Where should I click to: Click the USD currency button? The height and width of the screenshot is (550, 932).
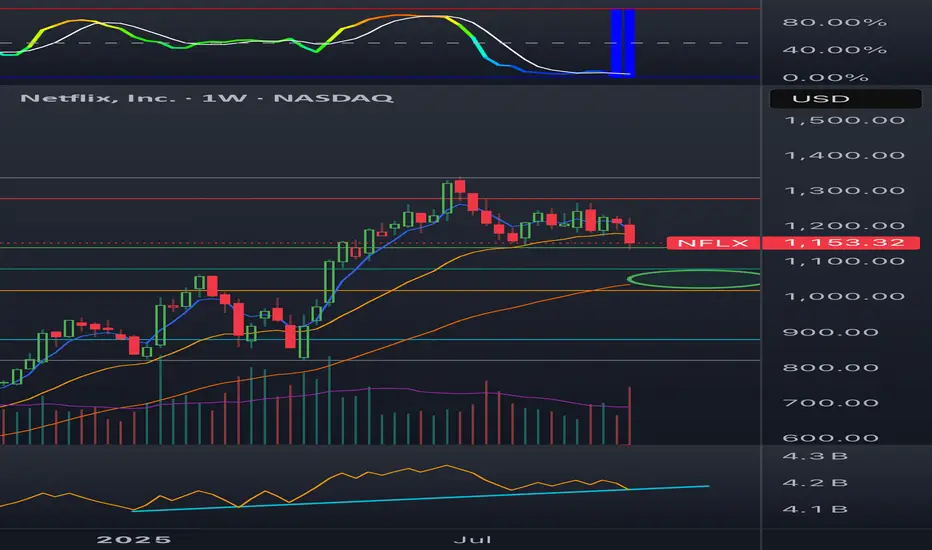[845, 99]
